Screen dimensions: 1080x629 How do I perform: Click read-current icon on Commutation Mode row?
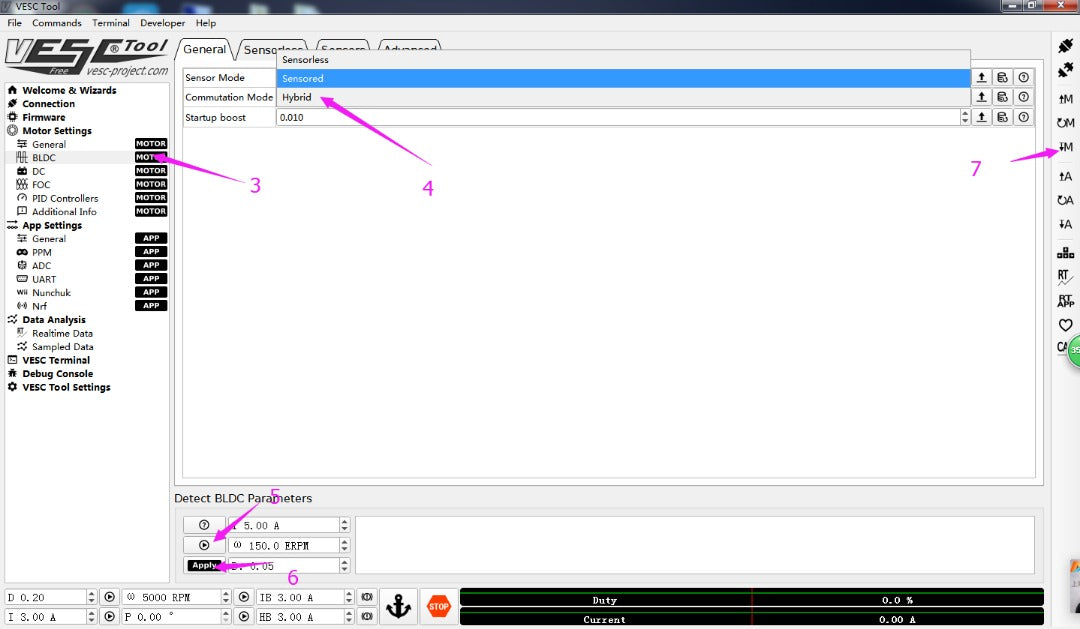[x=982, y=97]
